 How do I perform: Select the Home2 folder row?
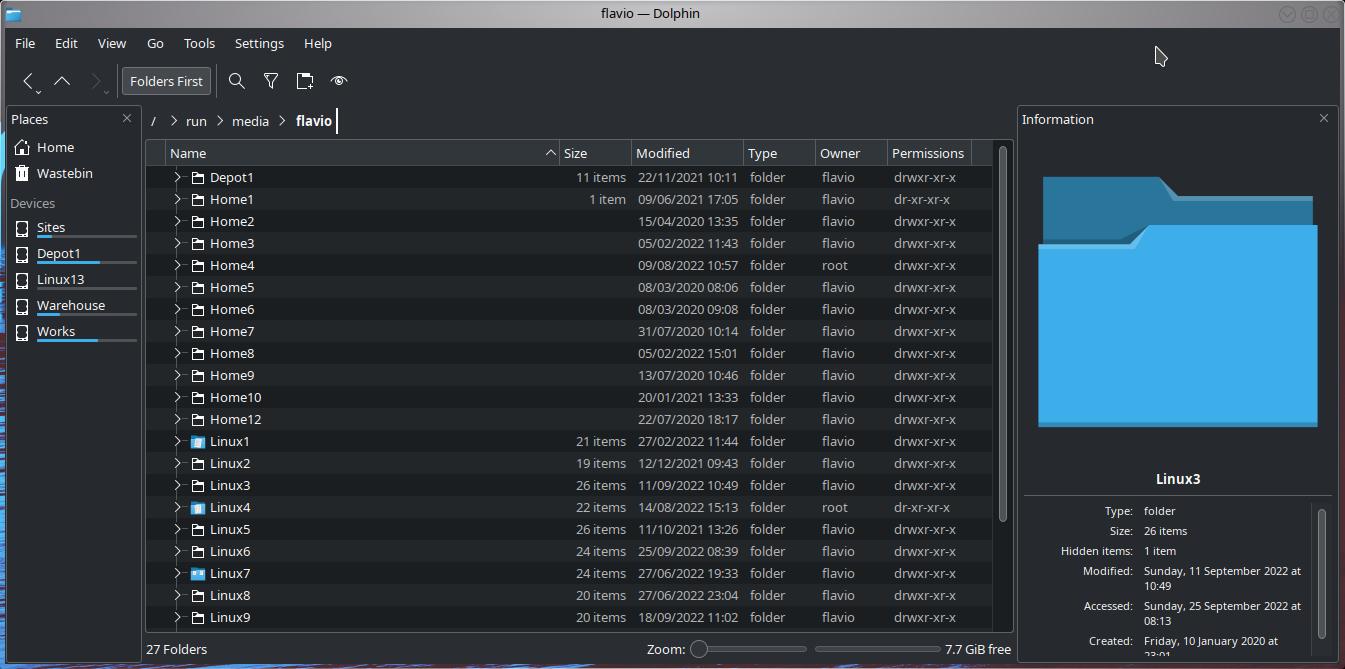tap(569, 221)
